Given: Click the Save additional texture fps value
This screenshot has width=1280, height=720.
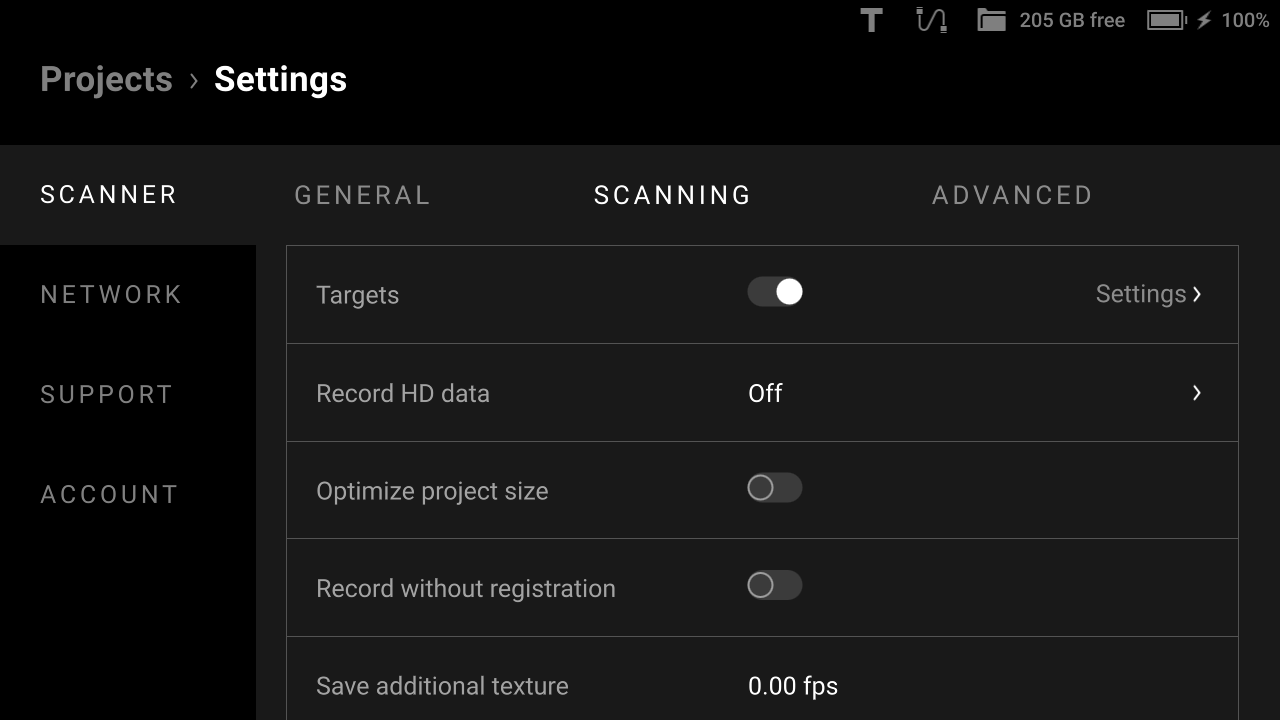Looking at the screenshot, I should pos(792,686).
